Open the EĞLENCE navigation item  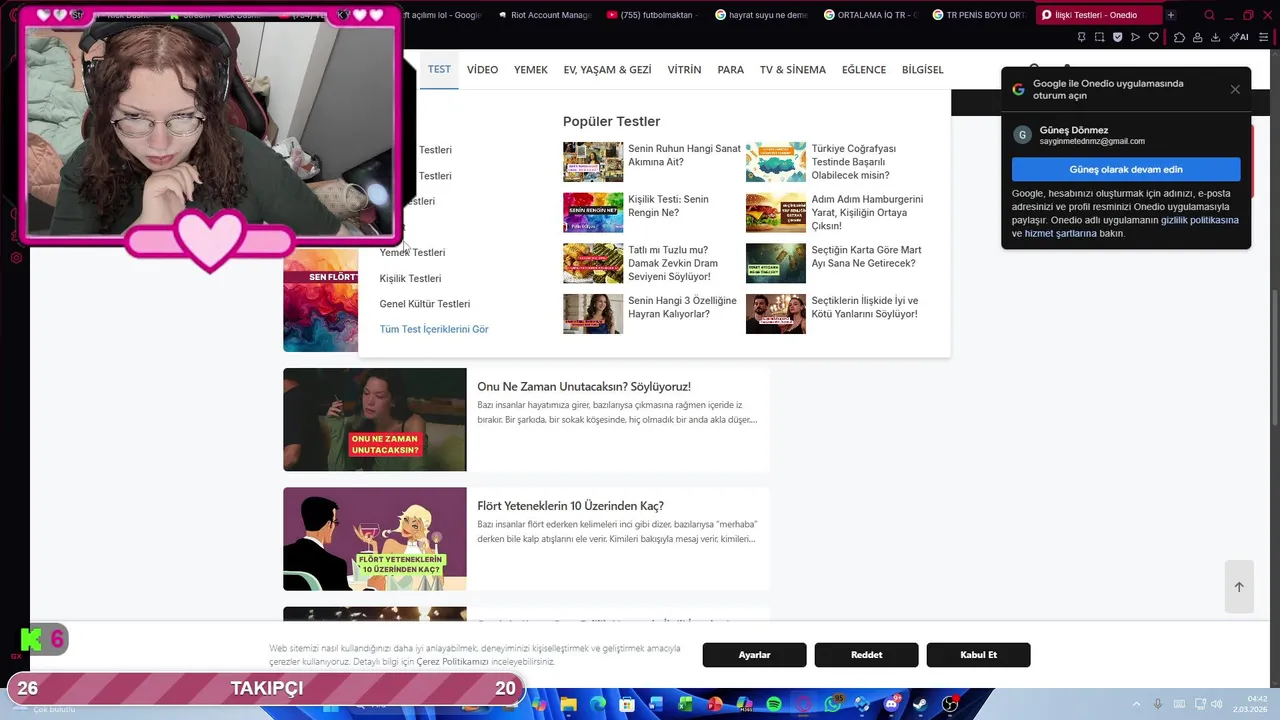pos(864,70)
